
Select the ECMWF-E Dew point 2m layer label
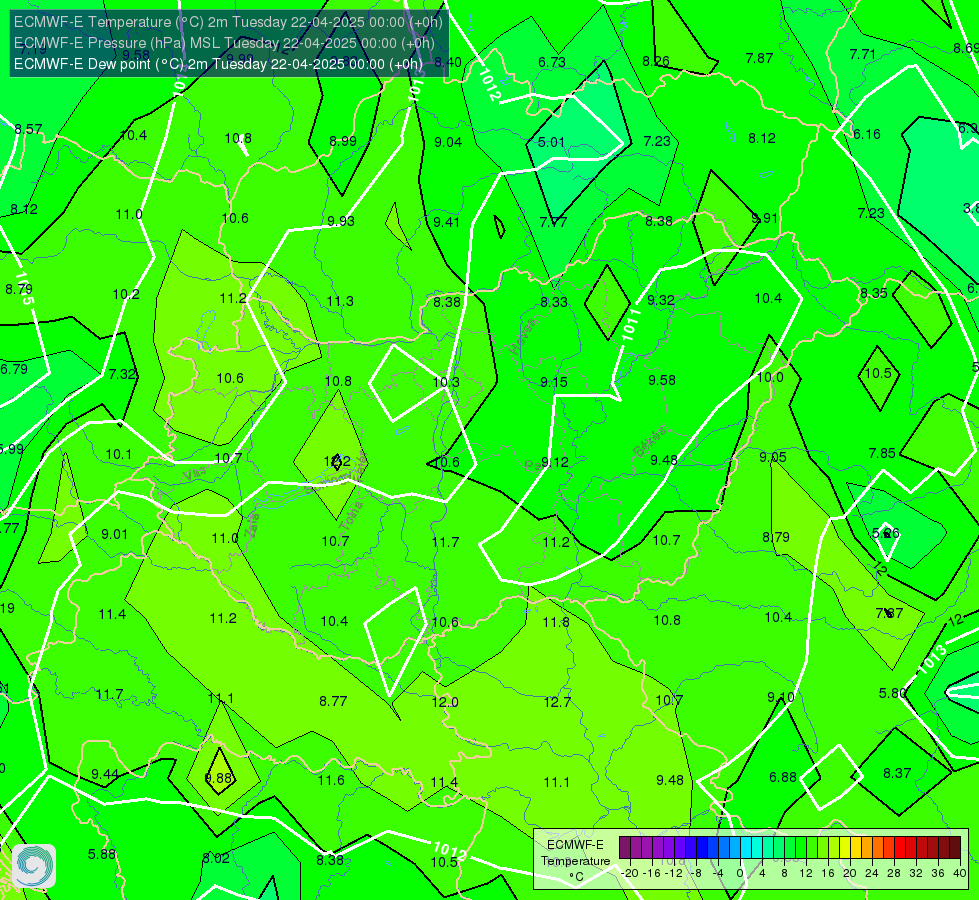[x=218, y=64]
